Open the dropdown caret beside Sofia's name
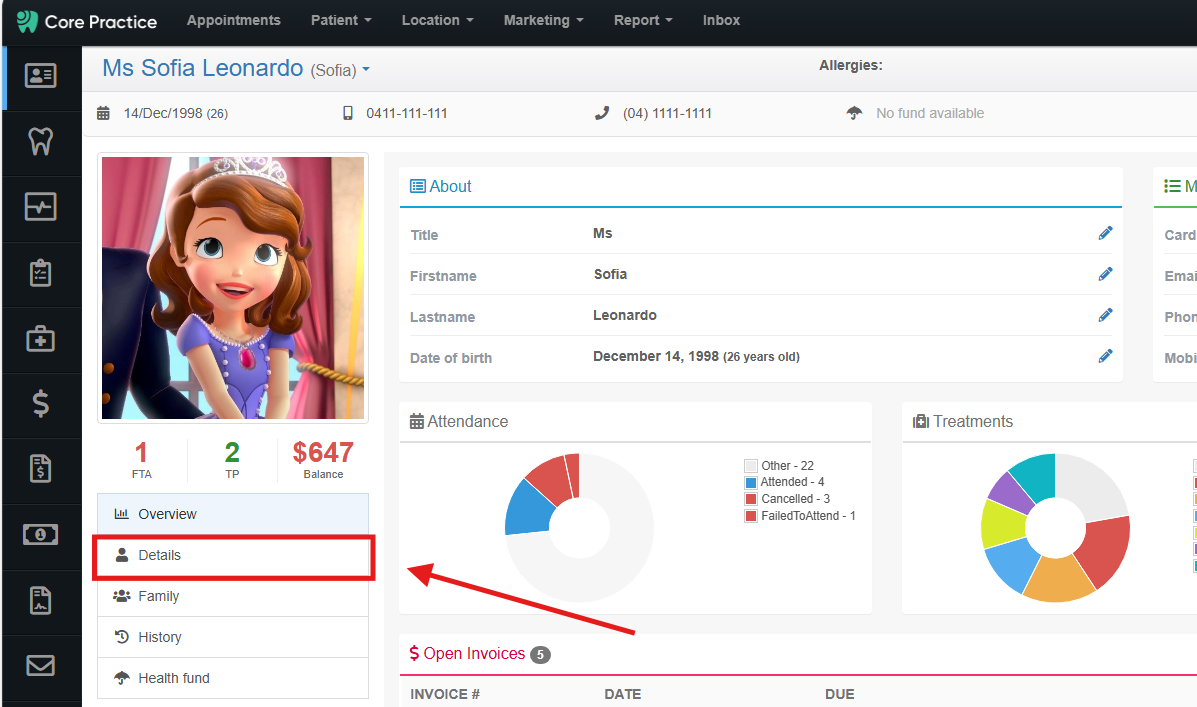 pyautogui.click(x=366, y=69)
